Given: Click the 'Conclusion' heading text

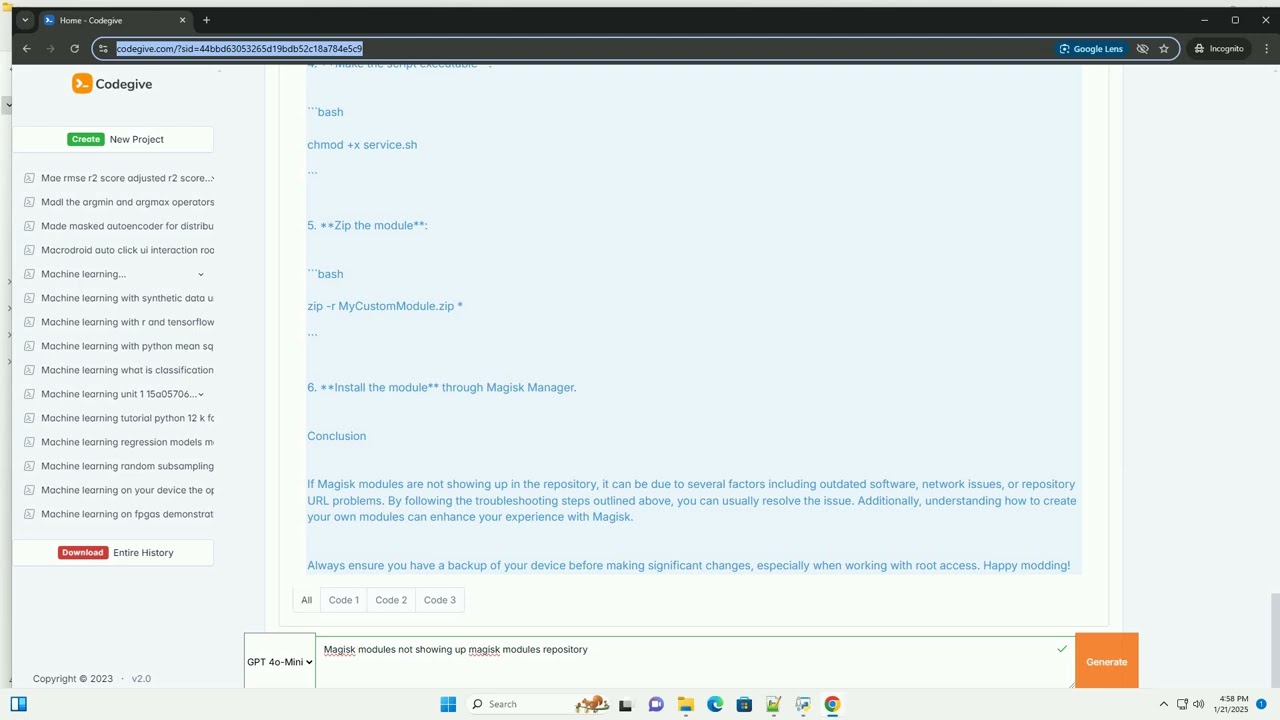Looking at the screenshot, I should [x=337, y=436].
